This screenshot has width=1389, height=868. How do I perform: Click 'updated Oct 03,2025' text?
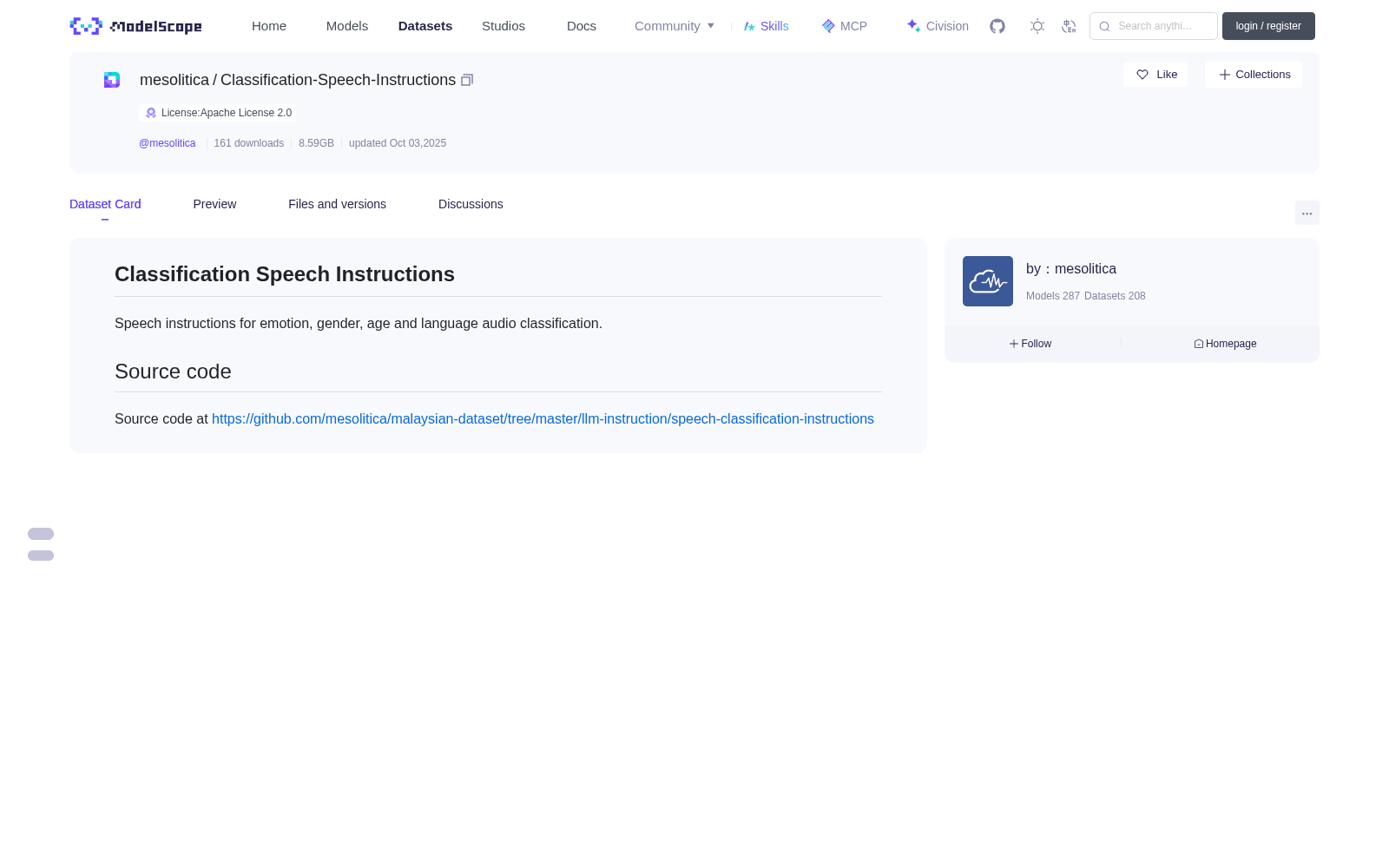(398, 143)
